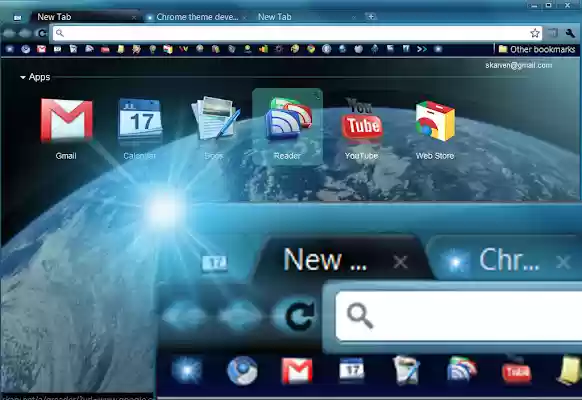582x400 pixels.
Task: Click the Web Store label text
Action: click(x=435, y=156)
